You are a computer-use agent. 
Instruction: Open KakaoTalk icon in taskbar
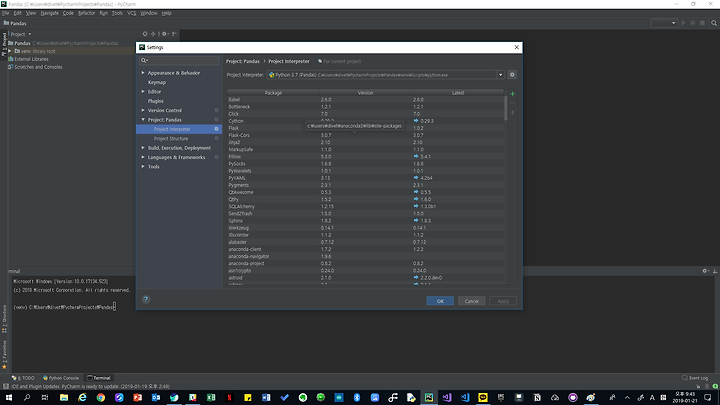(x=483, y=398)
